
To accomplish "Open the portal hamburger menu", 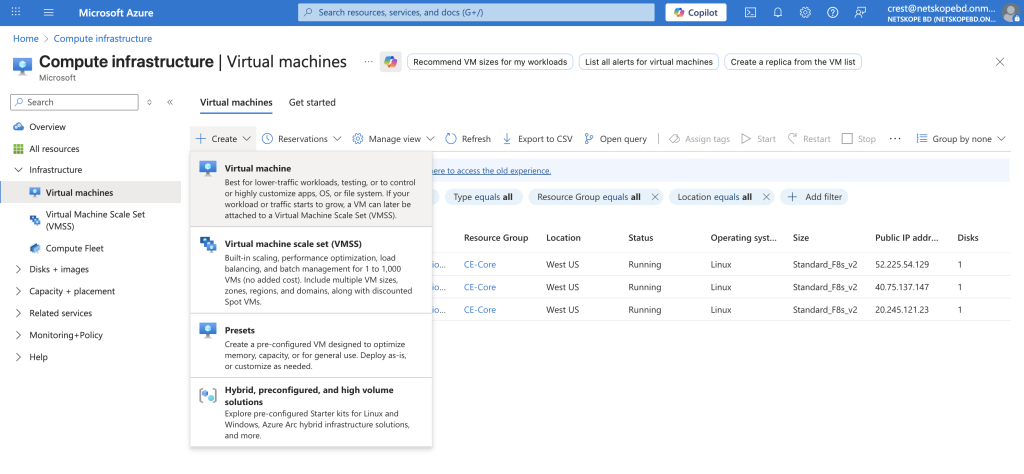I will point(48,12).
